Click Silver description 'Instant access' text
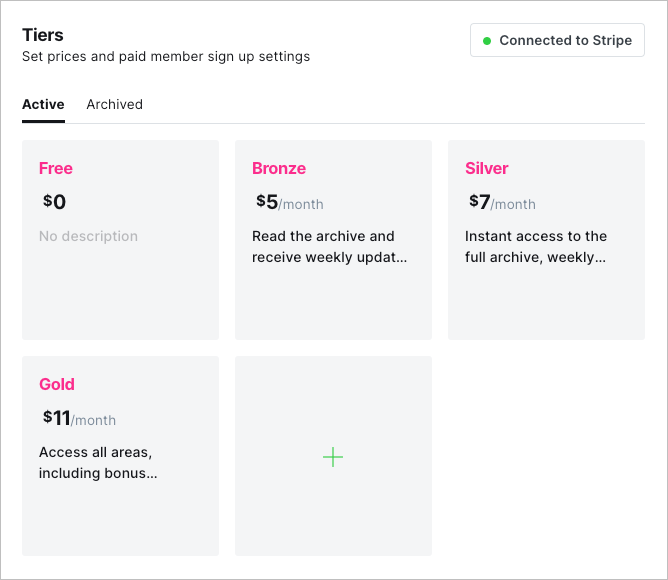The width and height of the screenshot is (668, 580). (536, 246)
